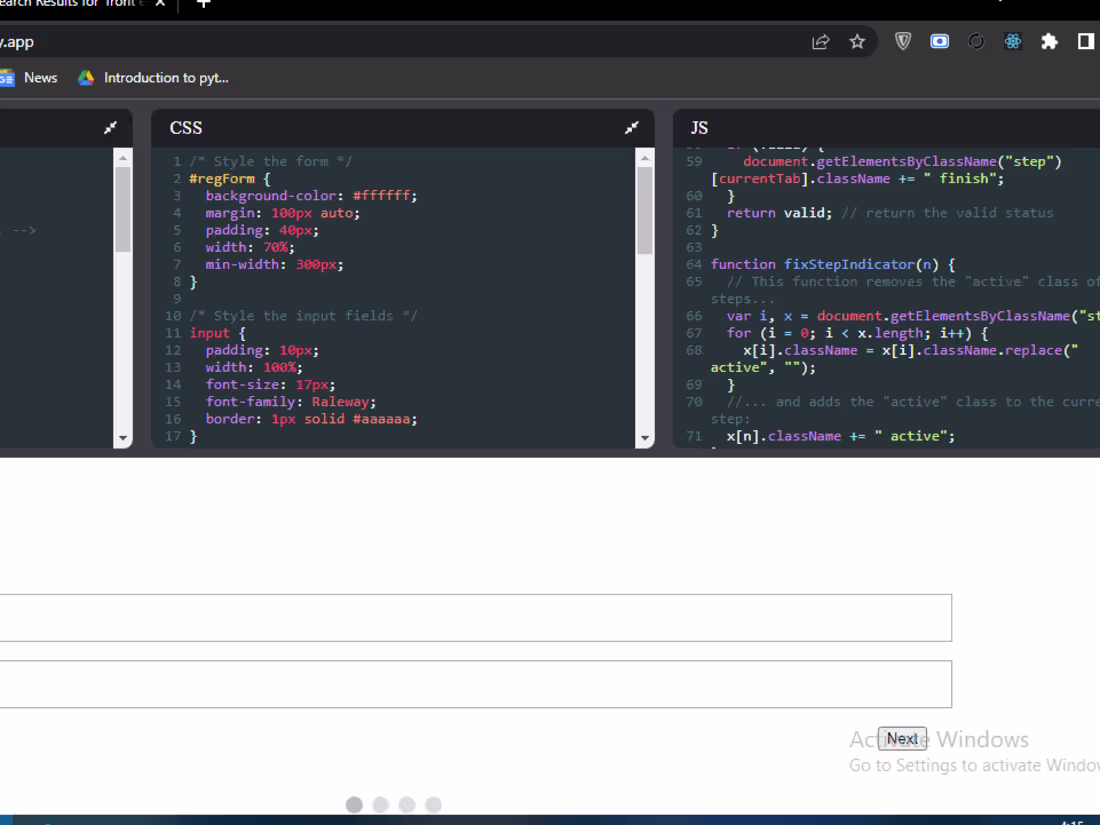Open the Introduction to python bookmark
The height and width of the screenshot is (825, 1100).
(x=152, y=77)
